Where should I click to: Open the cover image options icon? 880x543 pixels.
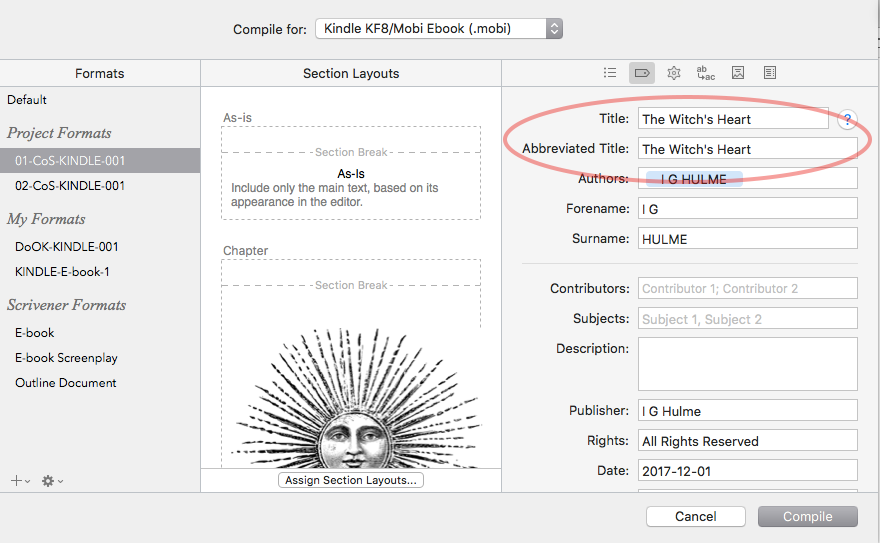point(738,73)
